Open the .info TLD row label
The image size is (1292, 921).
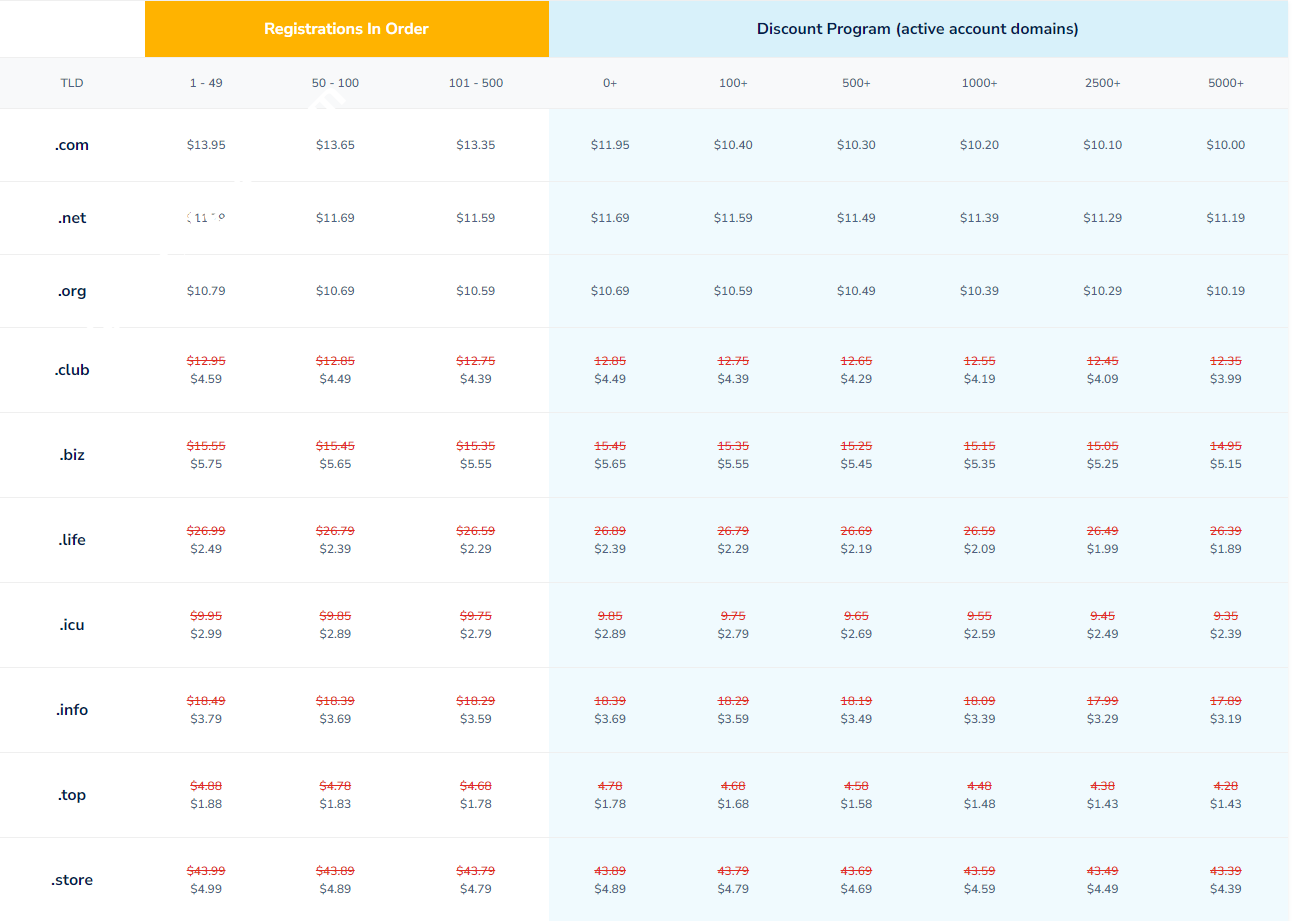(72, 710)
